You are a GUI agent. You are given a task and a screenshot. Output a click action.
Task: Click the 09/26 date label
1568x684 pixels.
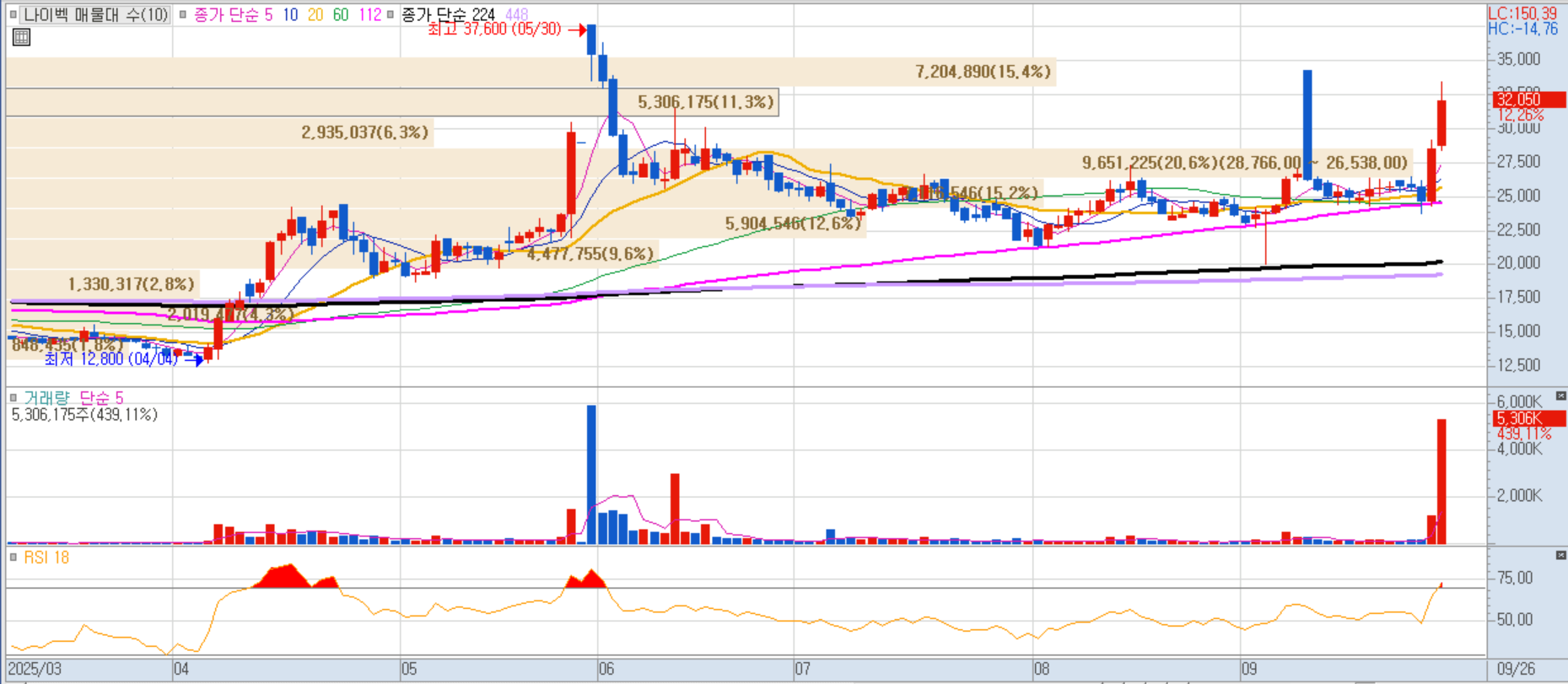pos(1516,669)
